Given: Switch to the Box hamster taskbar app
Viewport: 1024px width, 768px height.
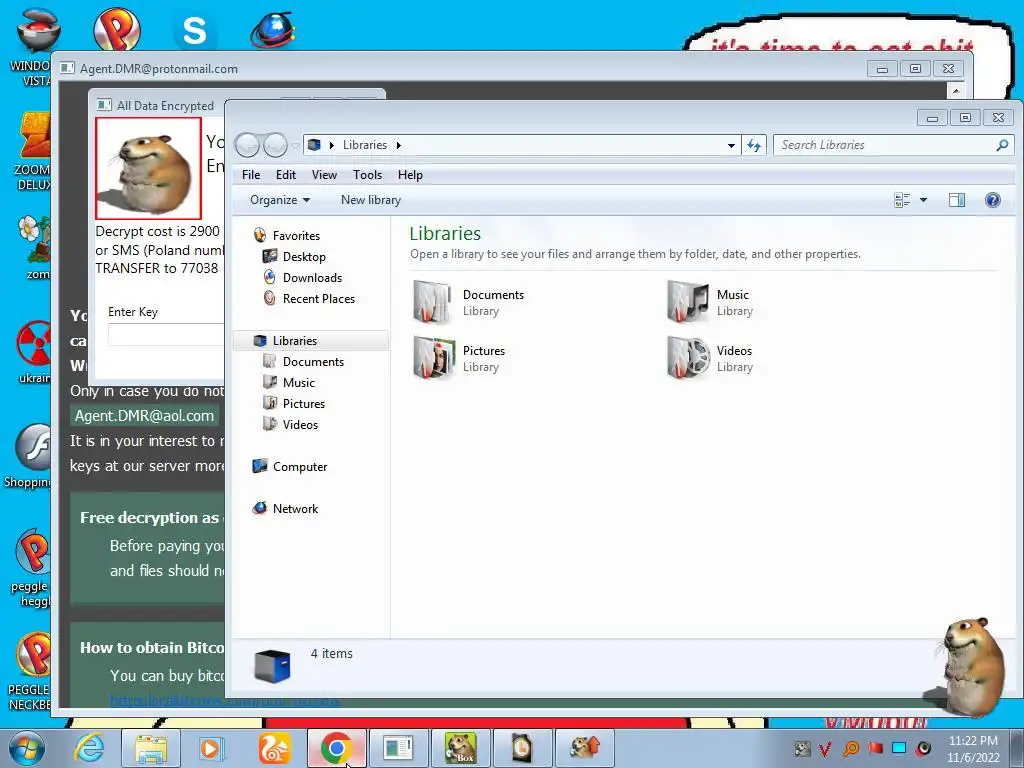Looking at the screenshot, I should (461, 748).
